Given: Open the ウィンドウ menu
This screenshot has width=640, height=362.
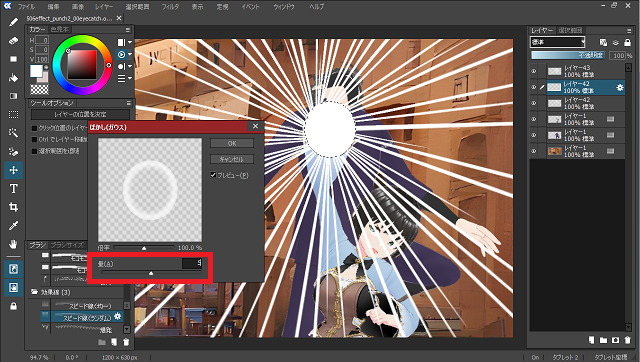Looking at the screenshot, I should tap(284, 7).
